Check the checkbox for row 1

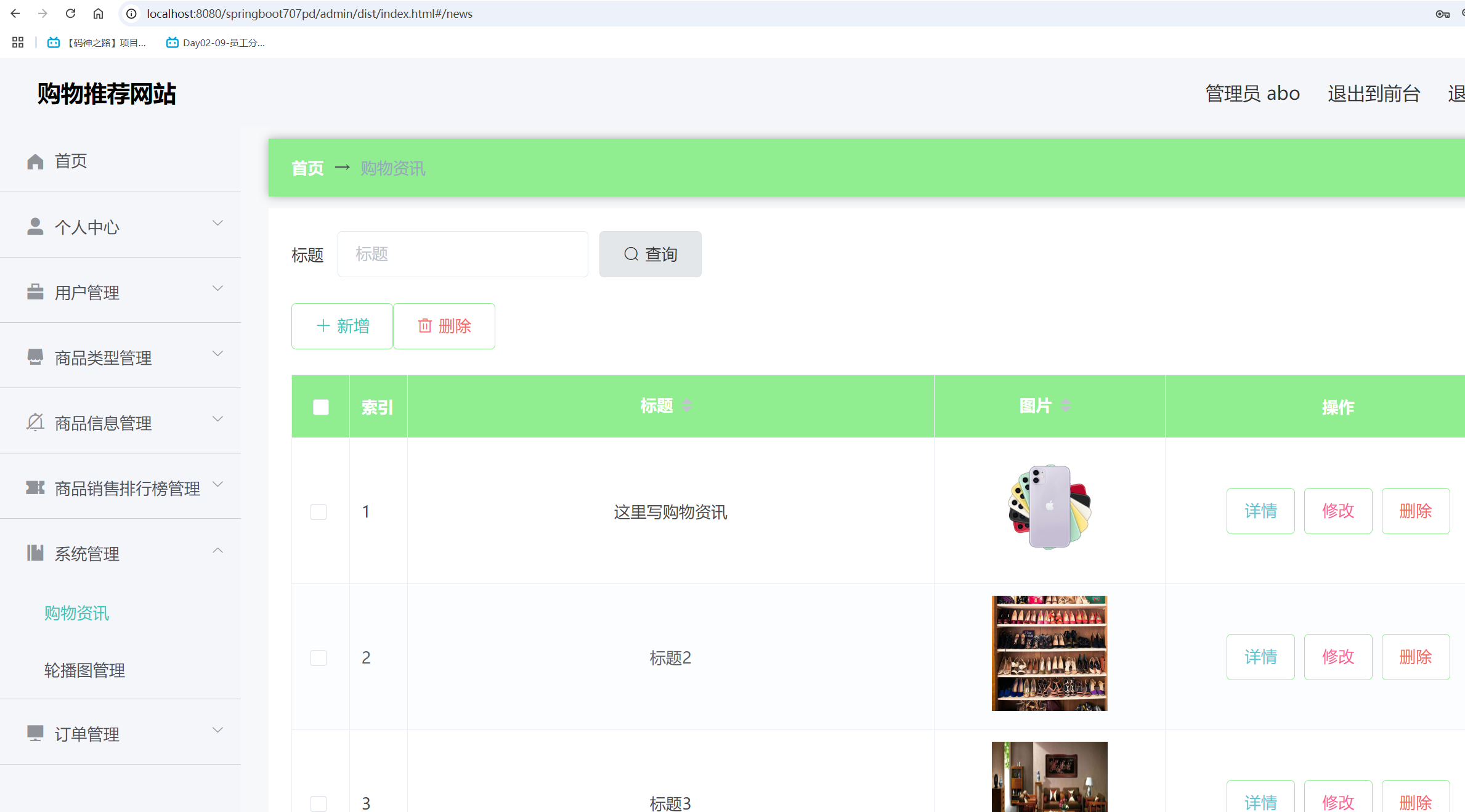pos(319,511)
